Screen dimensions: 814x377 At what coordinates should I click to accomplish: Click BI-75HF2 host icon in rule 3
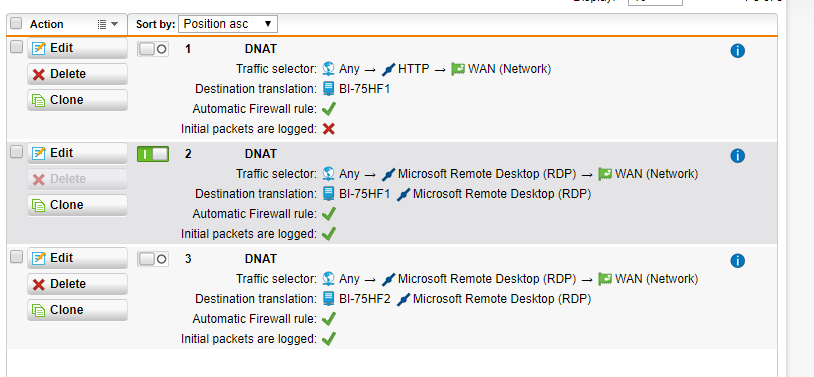click(328, 299)
